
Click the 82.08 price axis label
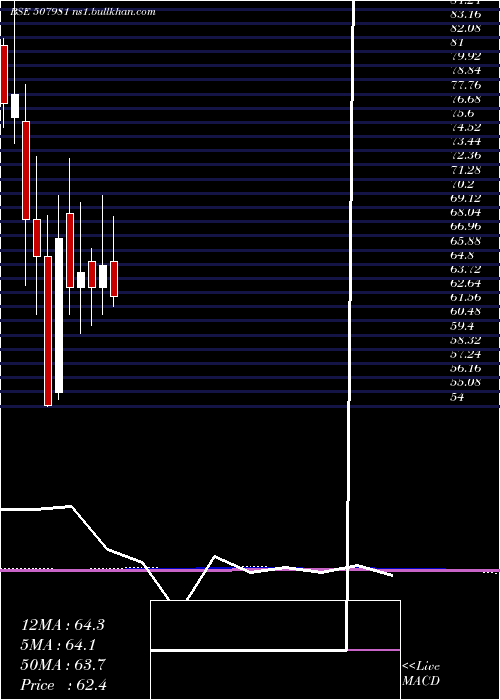pyautogui.click(x=466, y=29)
